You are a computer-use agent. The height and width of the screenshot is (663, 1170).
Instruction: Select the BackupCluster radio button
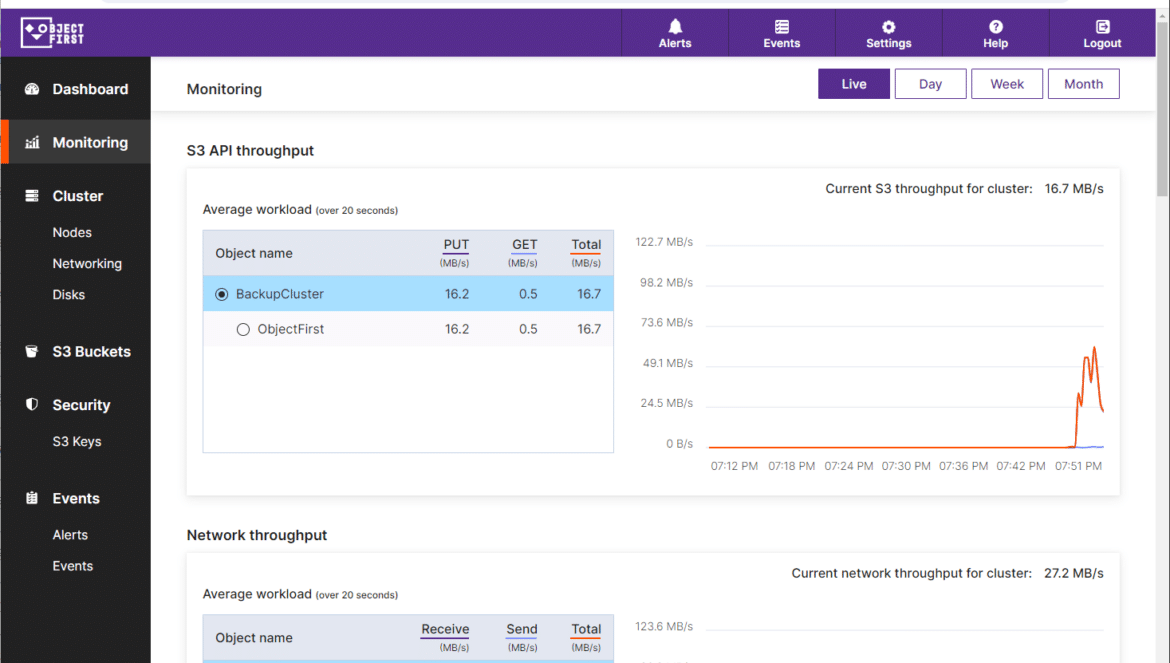(222, 294)
